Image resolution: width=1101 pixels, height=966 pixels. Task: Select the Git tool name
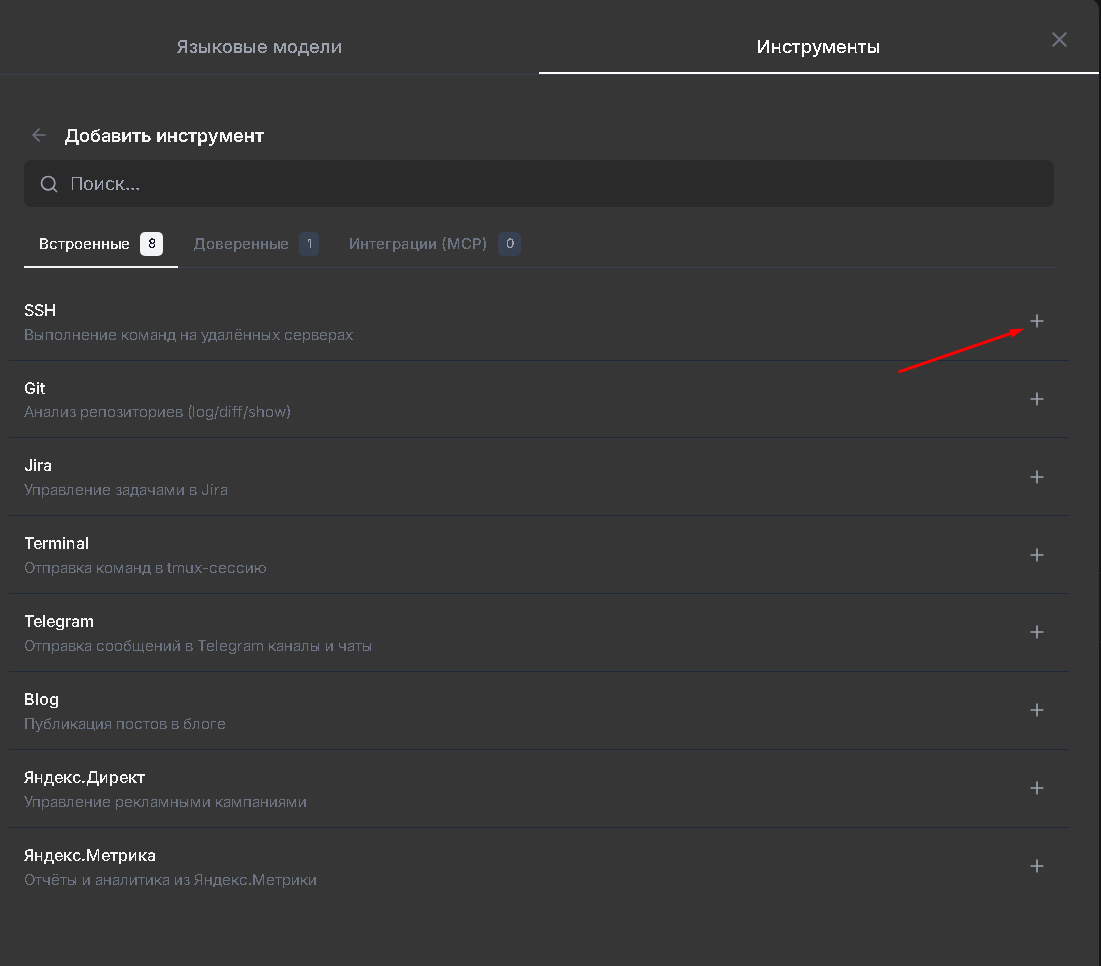tap(34, 388)
